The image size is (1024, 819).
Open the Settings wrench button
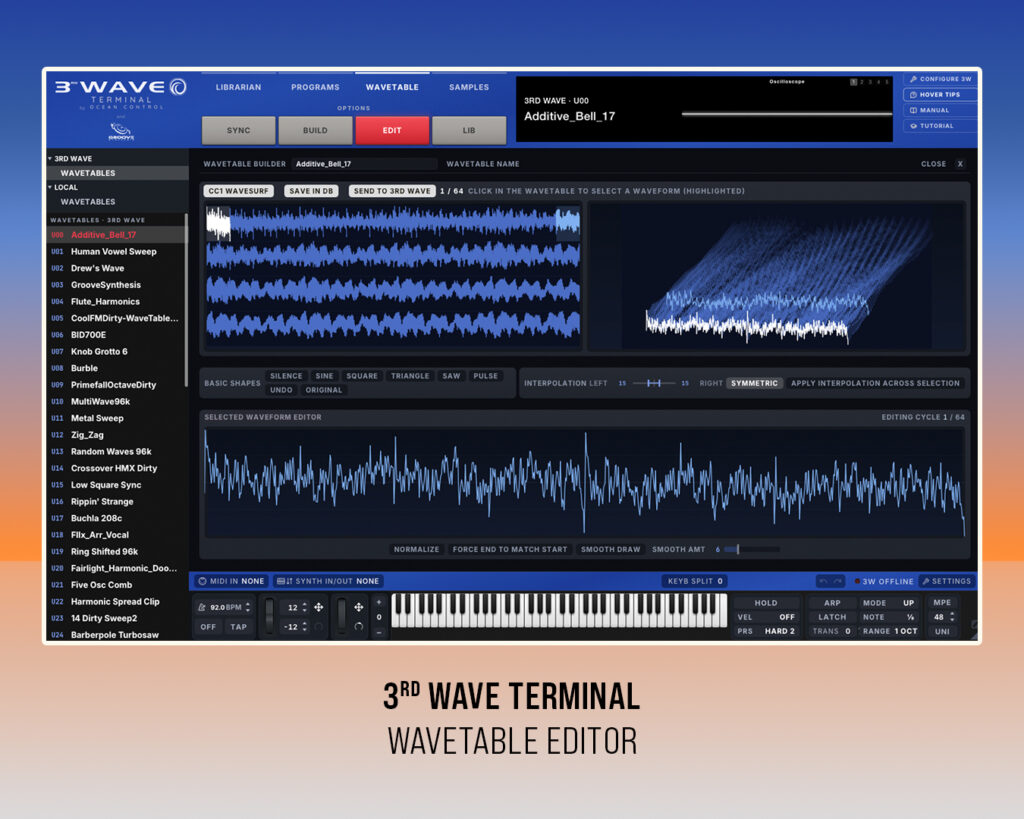(x=946, y=581)
